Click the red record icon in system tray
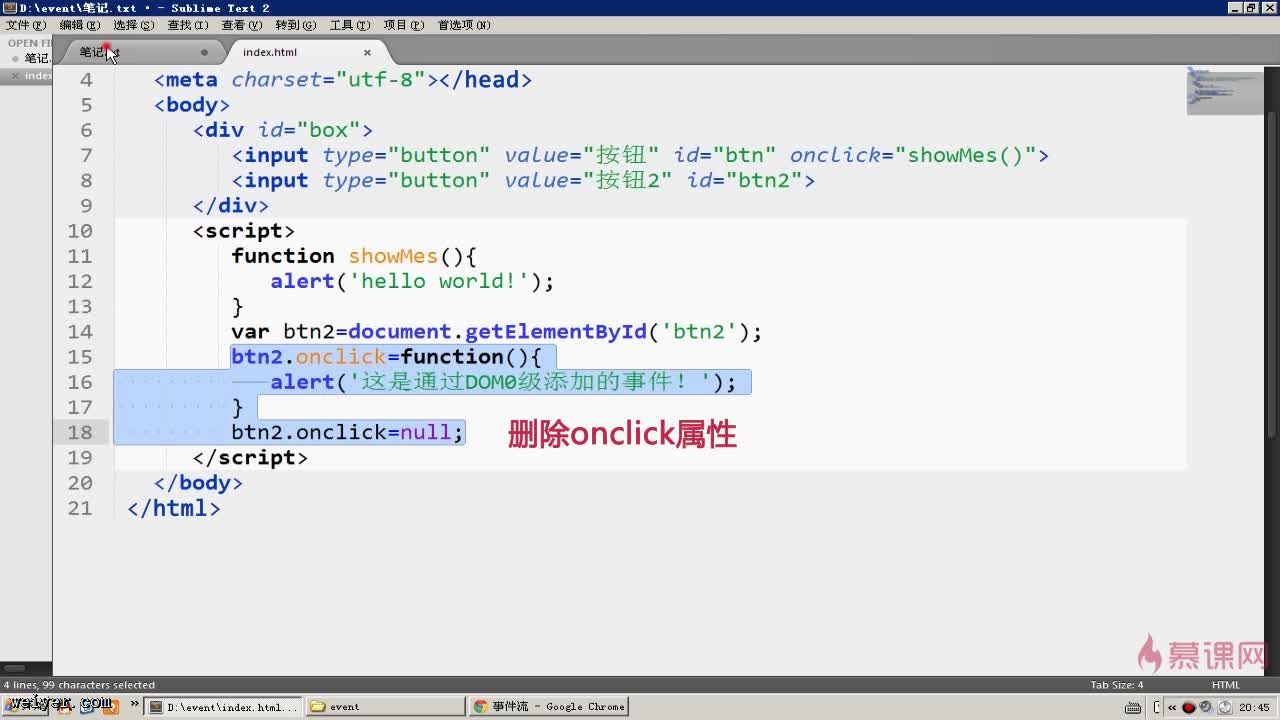The width and height of the screenshot is (1280, 720). 1189,707
